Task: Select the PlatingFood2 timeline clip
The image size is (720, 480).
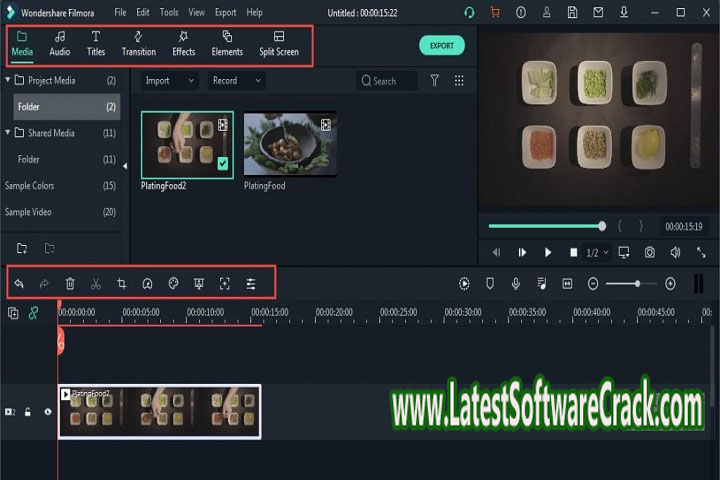Action: tap(160, 412)
